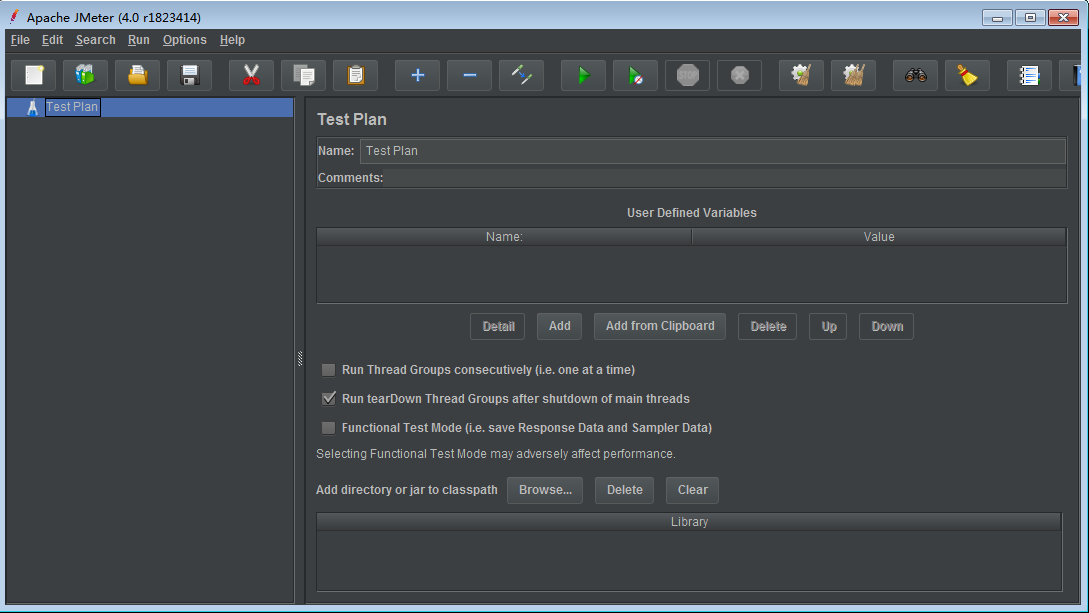Click the Value column header
This screenshot has height=613, width=1089.
[879, 237]
